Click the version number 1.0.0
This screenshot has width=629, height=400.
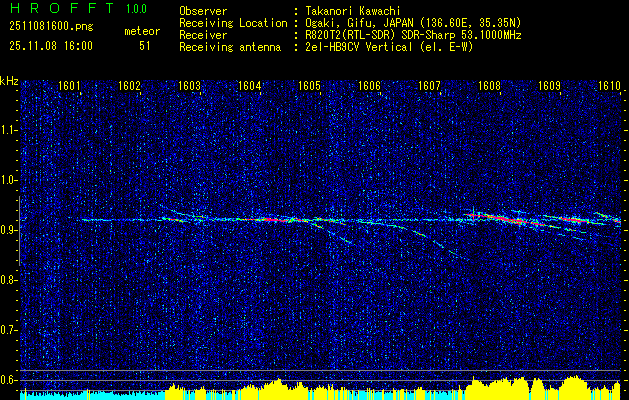[x=136, y=9]
